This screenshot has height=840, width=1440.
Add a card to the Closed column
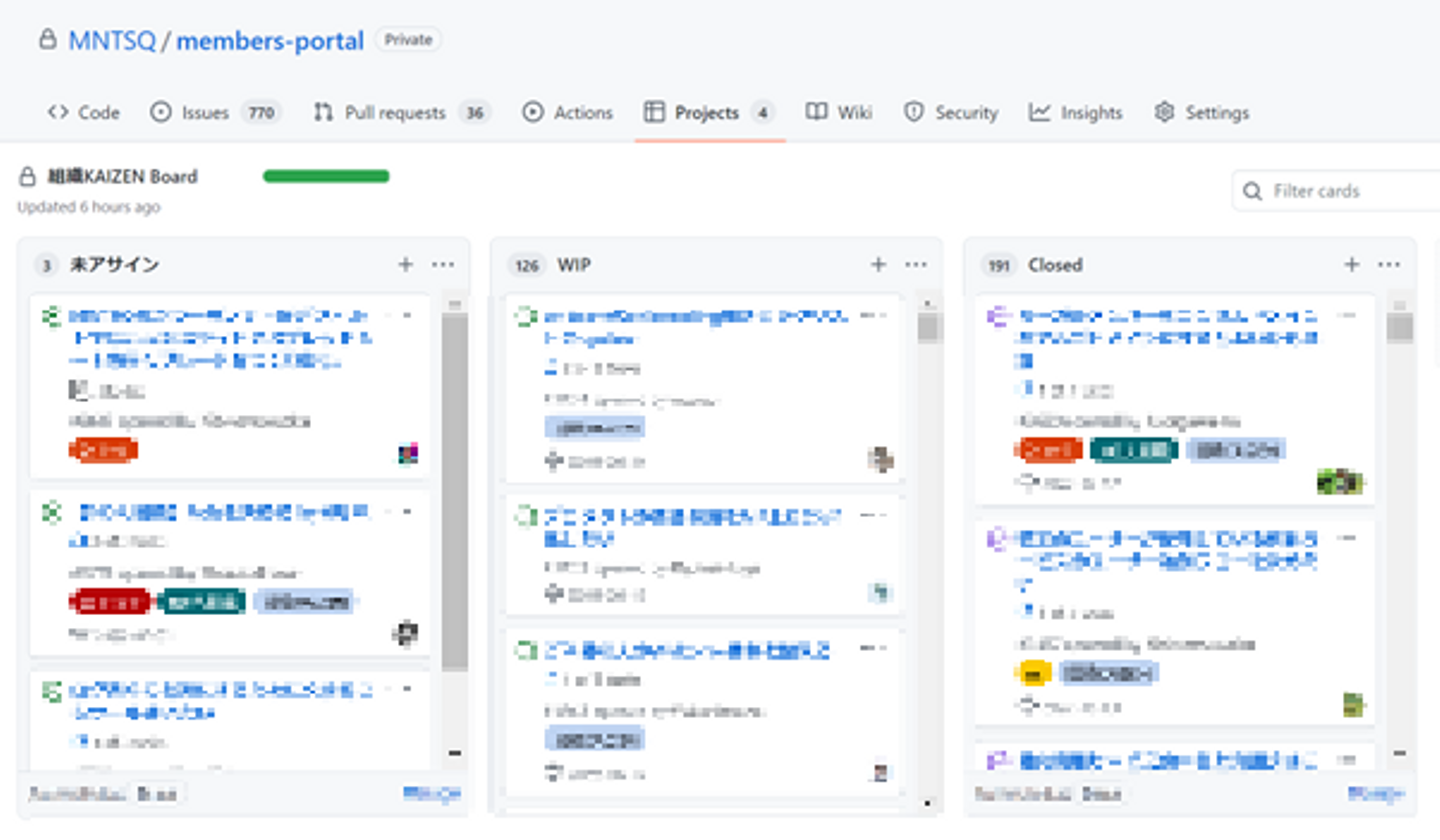(1351, 264)
